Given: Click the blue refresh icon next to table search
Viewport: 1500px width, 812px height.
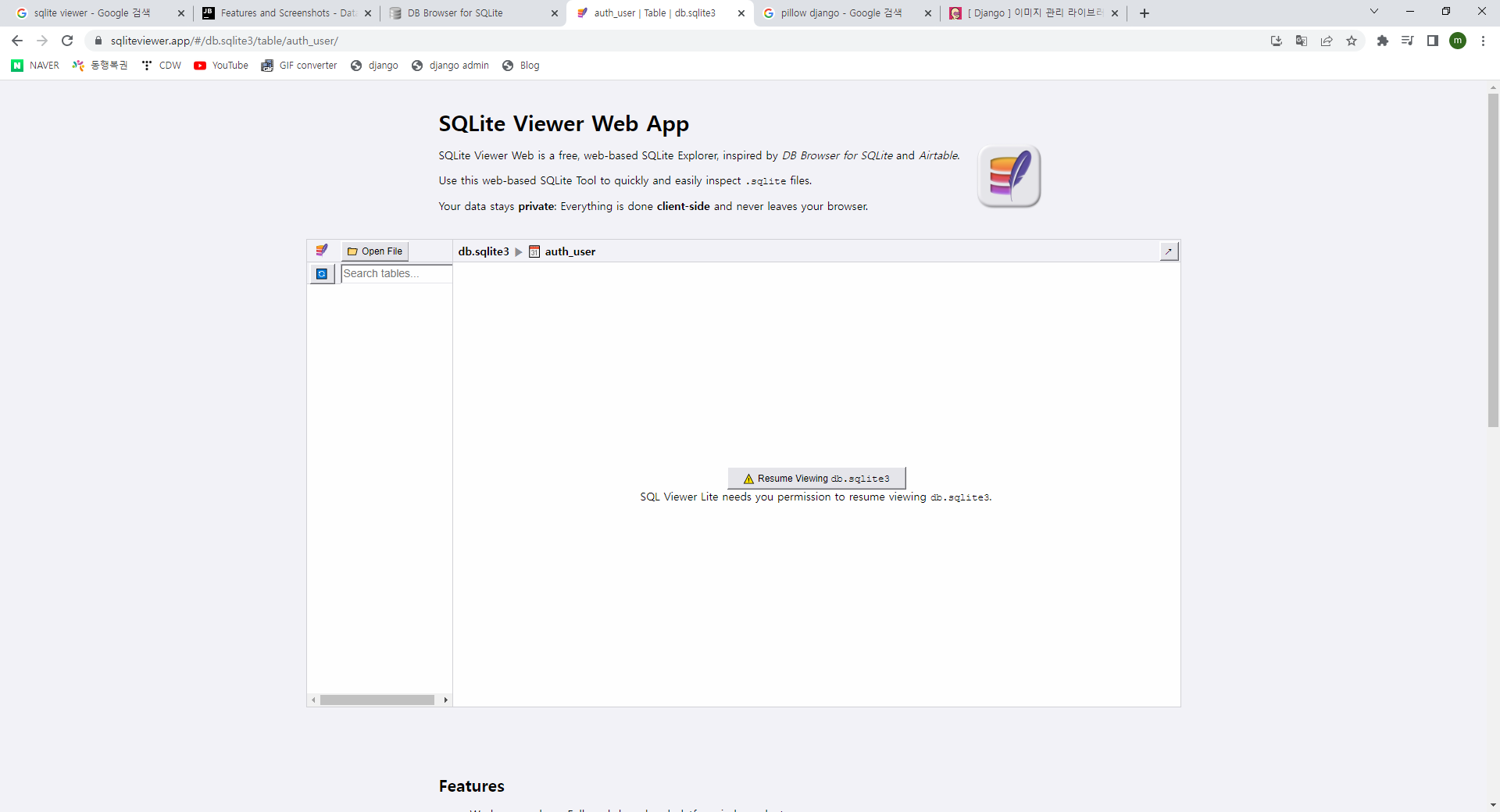Looking at the screenshot, I should (322, 274).
